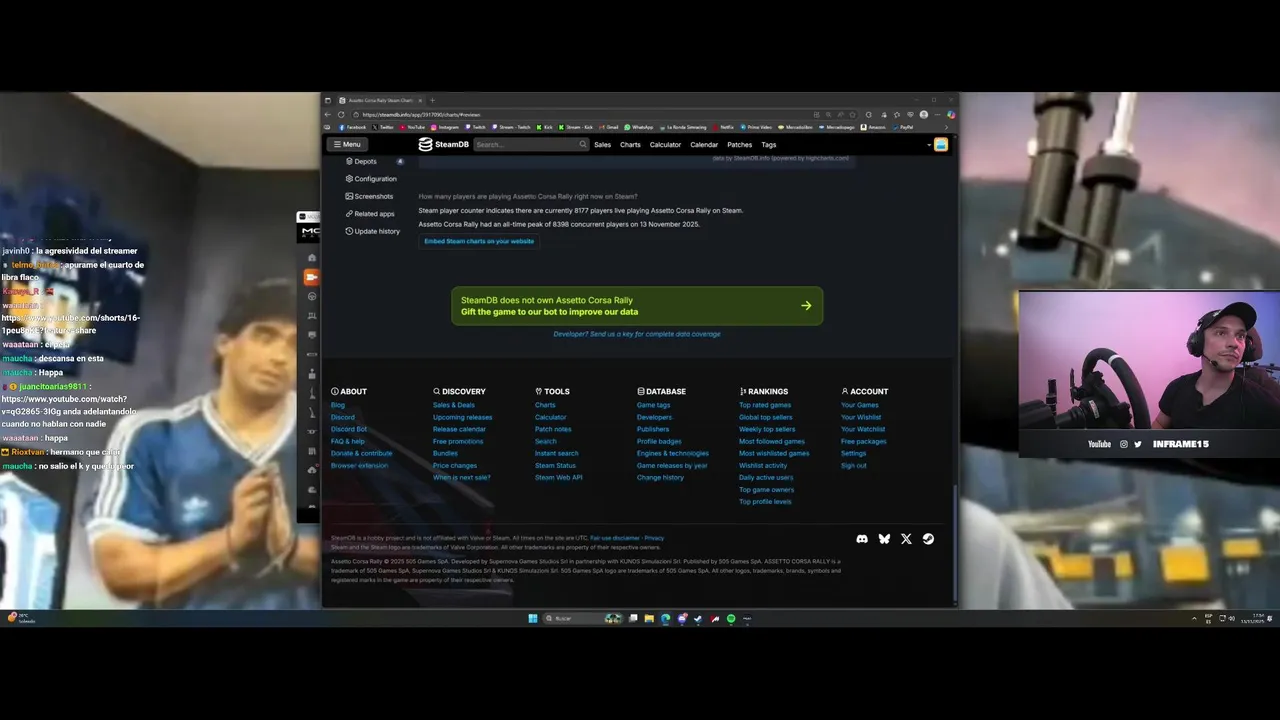This screenshot has width=1280, height=720.
Task: Click the search magnifier icon in SteamDB
Action: 583,144
